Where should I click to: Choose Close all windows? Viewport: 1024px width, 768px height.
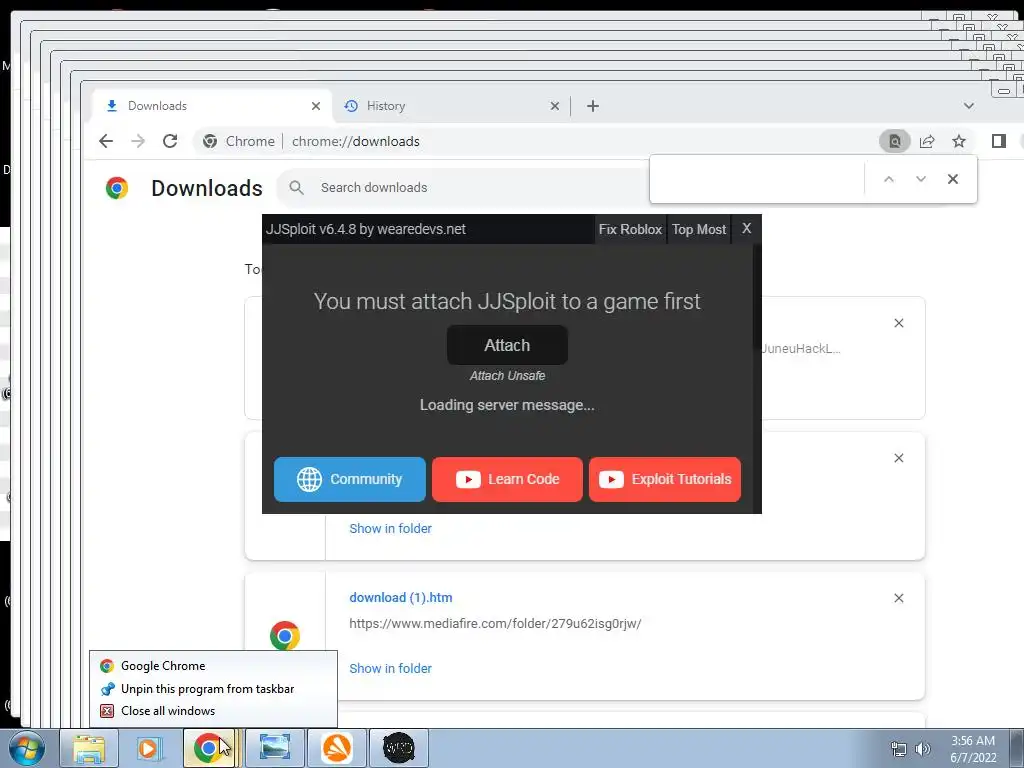pos(213,711)
